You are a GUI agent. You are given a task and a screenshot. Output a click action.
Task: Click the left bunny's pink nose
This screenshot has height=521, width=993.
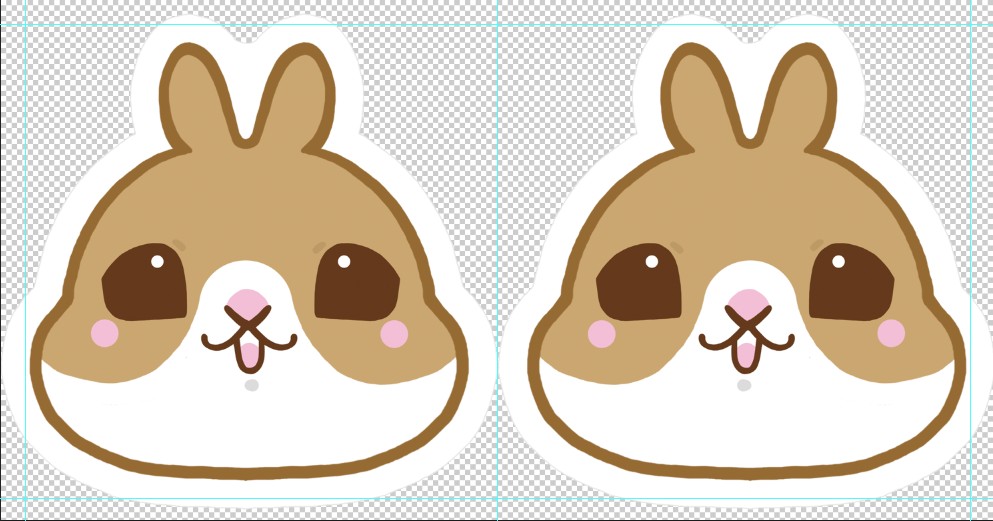247,302
